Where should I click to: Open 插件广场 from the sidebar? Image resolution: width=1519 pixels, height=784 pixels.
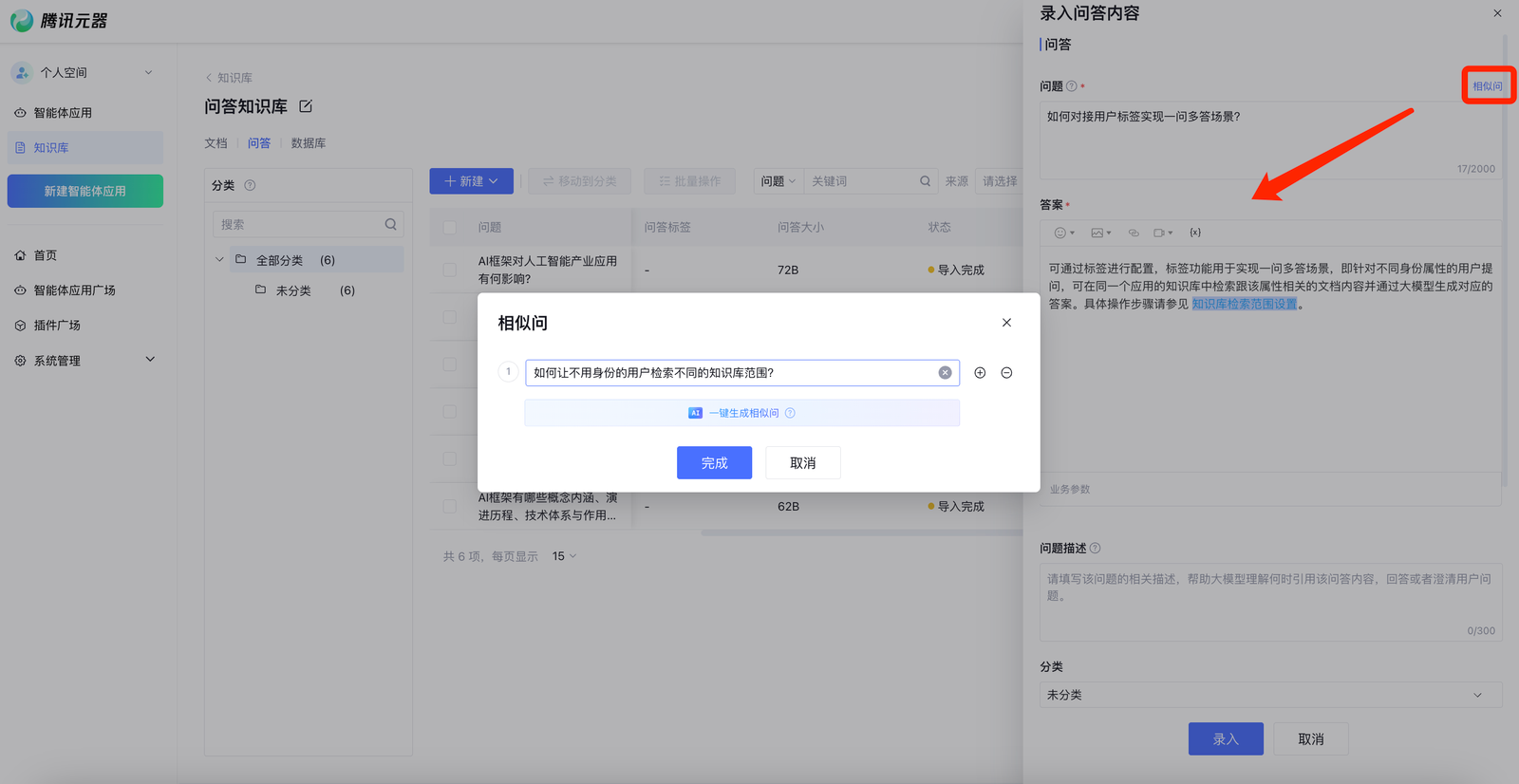[x=57, y=326]
